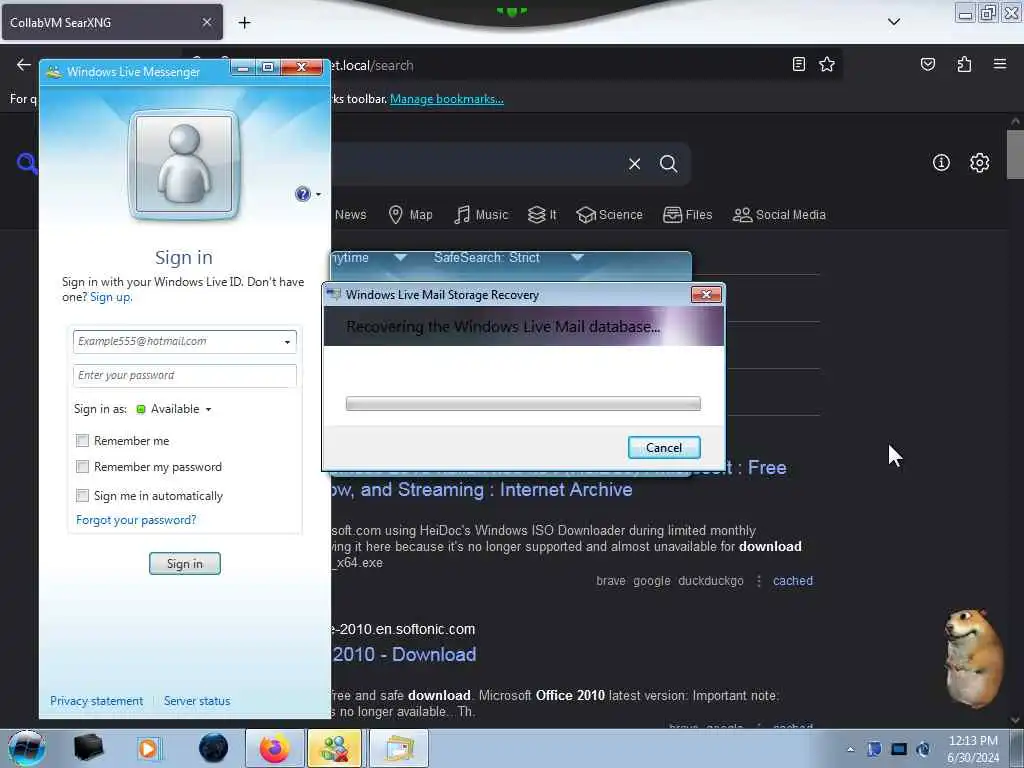Click the browser address bar URL
Image resolution: width=1024 pixels, height=768 pixels.
(x=372, y=65)
